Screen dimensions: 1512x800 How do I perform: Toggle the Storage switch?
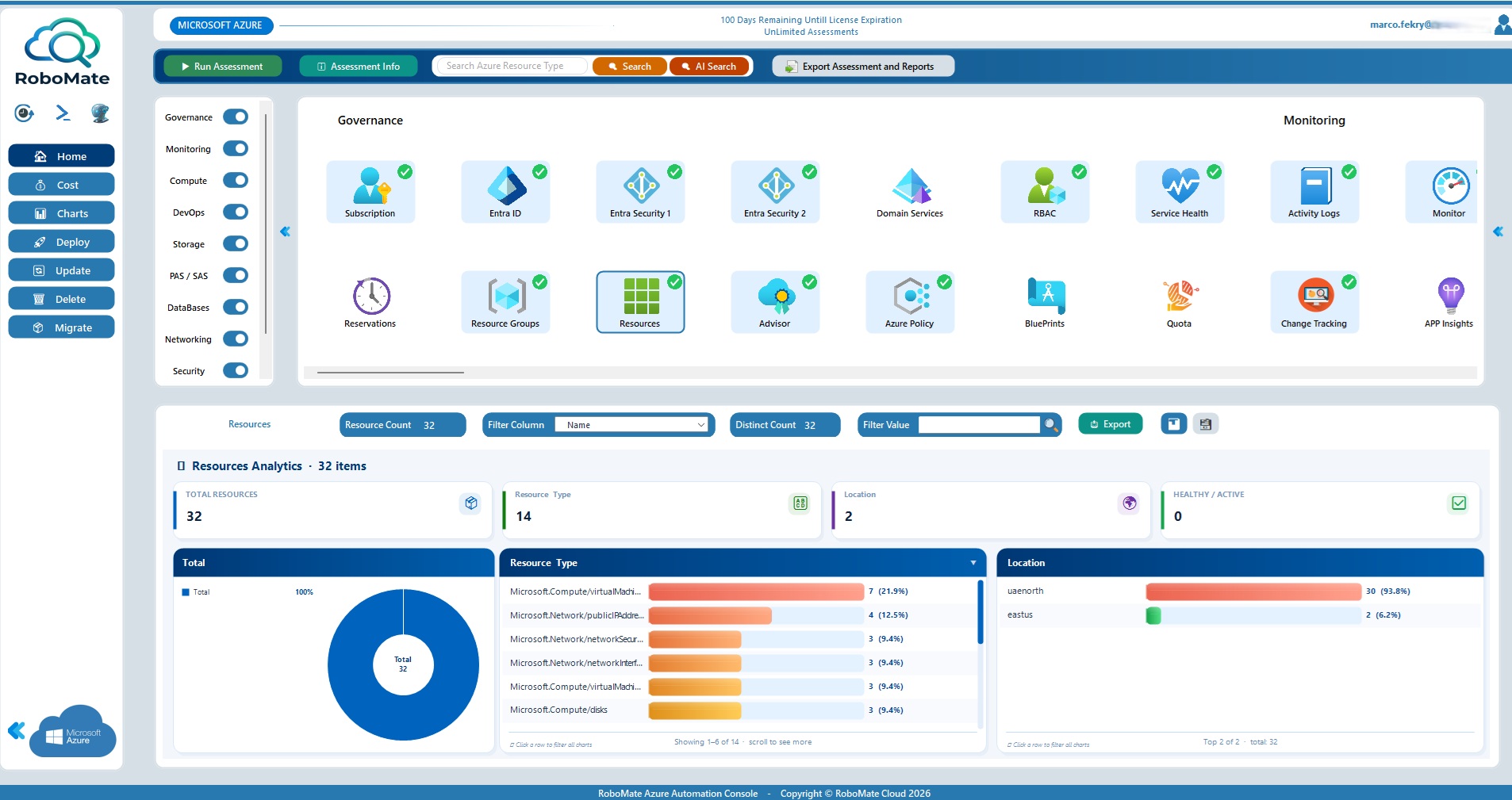pyautogui.click(x=236, y=244)
